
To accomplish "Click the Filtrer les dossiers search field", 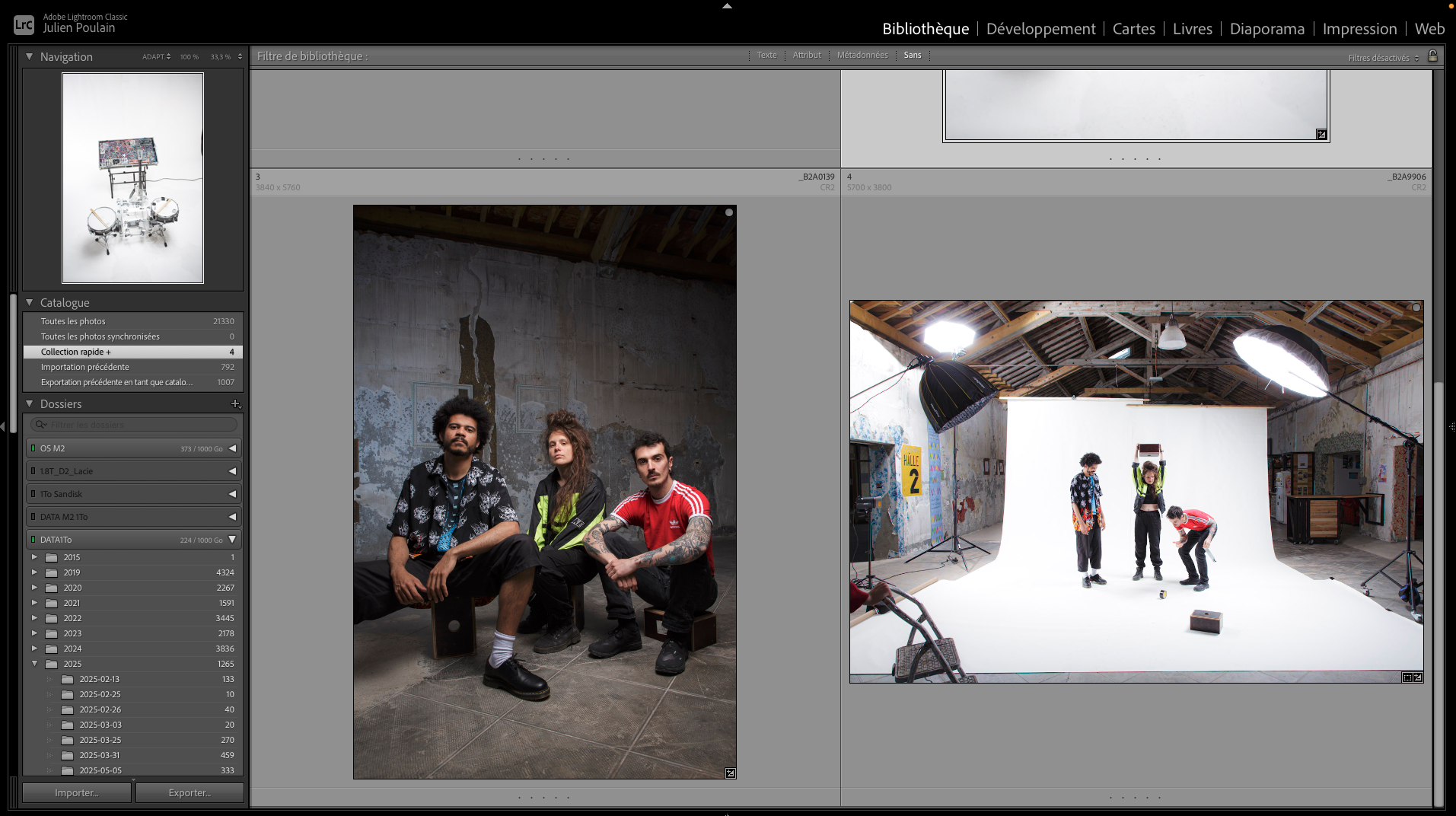I will click(x=137, y=425).
